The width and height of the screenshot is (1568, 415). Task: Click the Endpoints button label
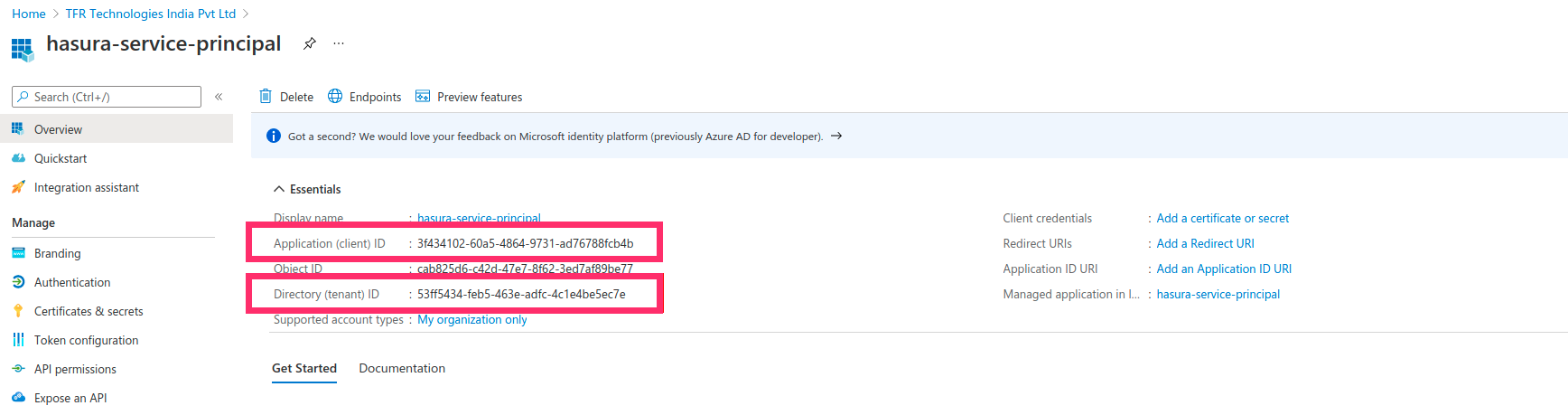pyautogui.click(x=375, y=97)
